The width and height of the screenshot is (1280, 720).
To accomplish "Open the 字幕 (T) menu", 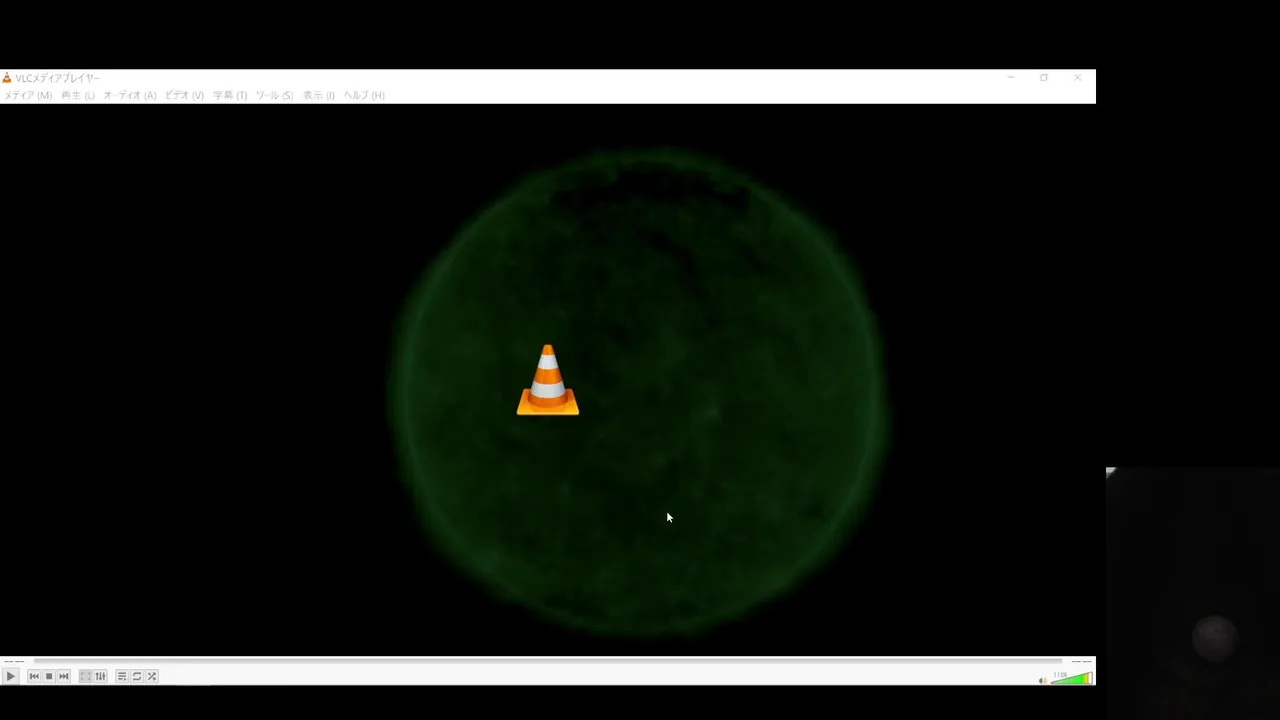I will pos(230,95).
